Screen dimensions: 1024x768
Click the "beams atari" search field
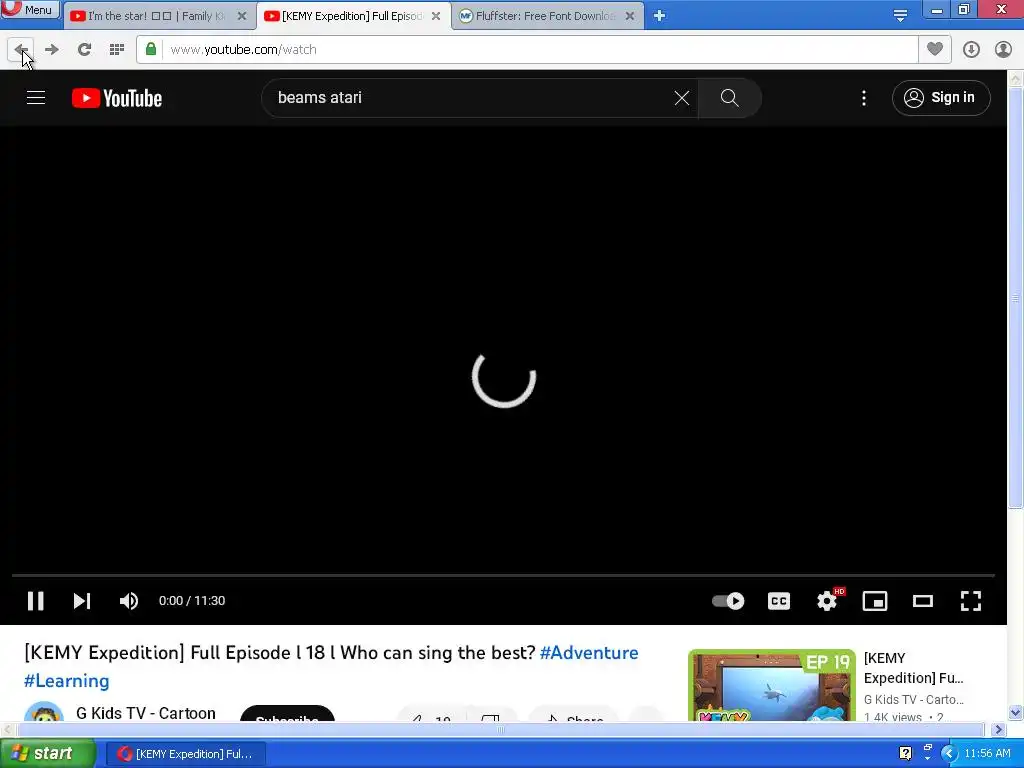coord(470,98)
